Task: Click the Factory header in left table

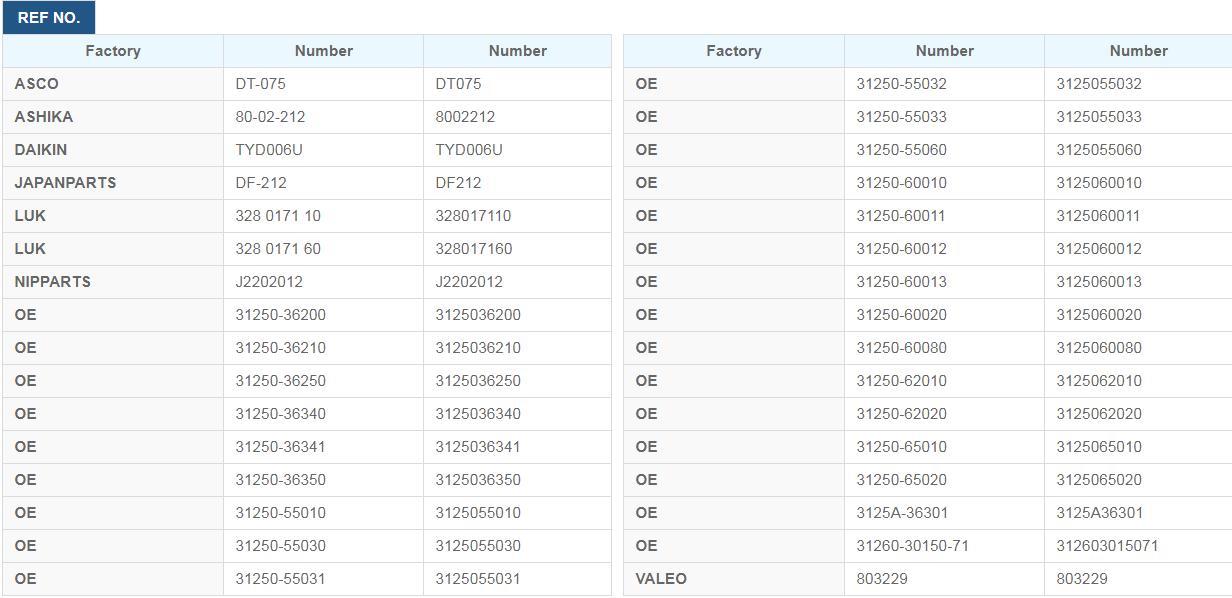Action: click(113, 51)
